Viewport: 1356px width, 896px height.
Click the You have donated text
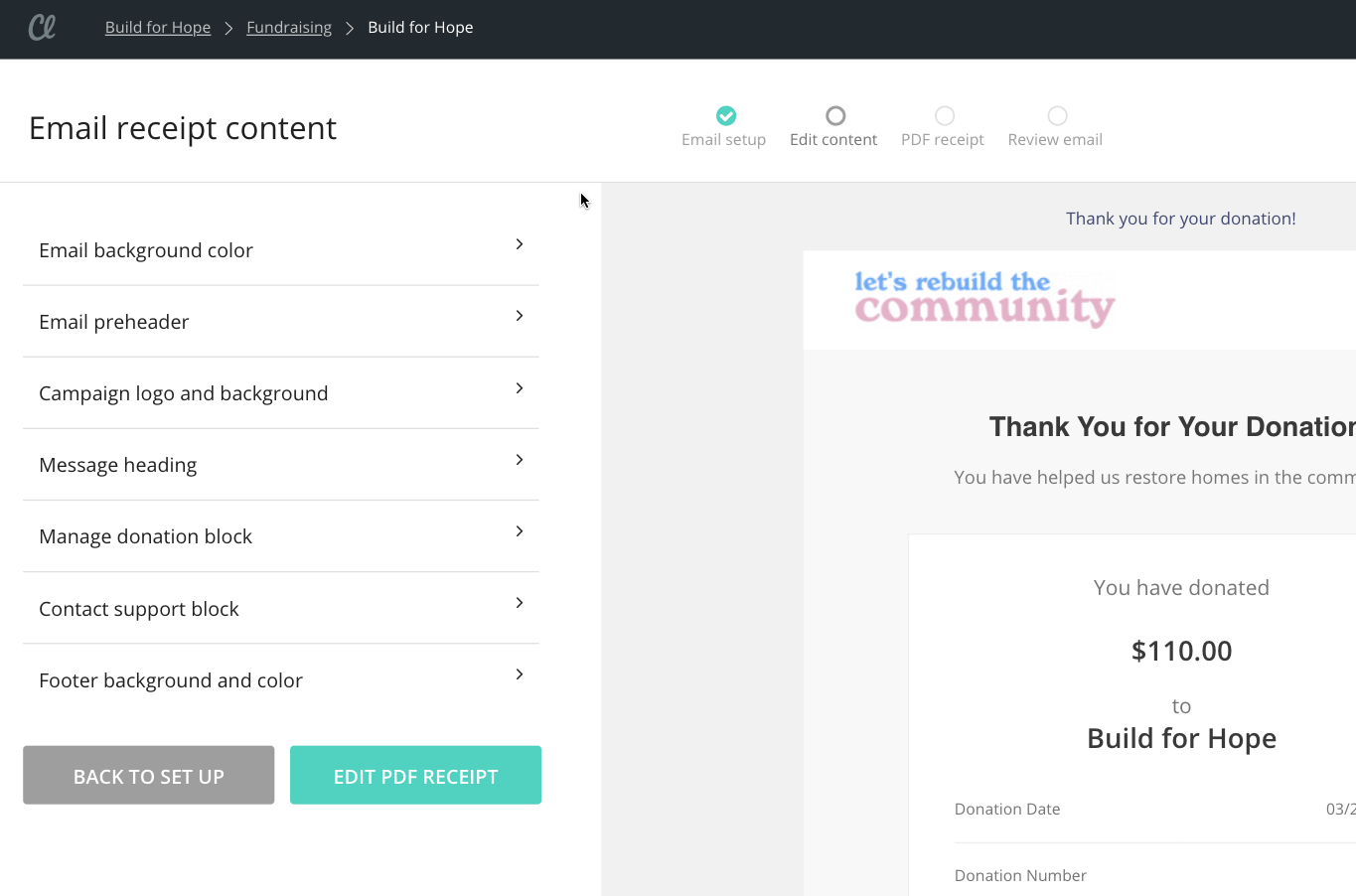tap(1181, 588)
